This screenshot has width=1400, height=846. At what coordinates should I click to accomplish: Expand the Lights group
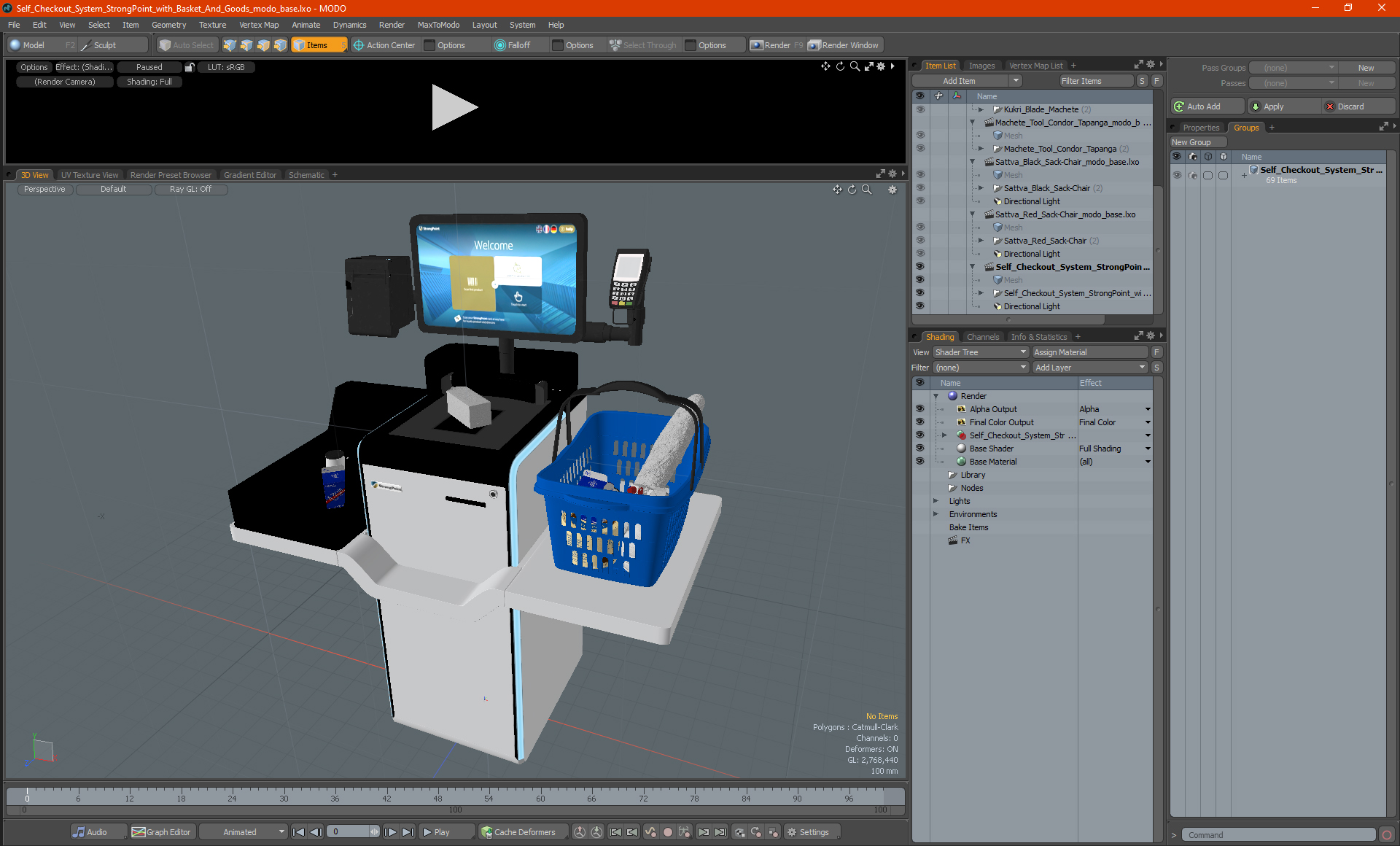(936, 501)
